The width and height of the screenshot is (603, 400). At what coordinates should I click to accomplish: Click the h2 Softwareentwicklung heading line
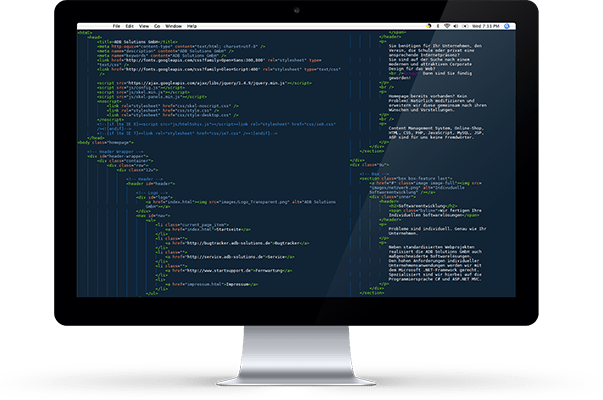point(423,206)
